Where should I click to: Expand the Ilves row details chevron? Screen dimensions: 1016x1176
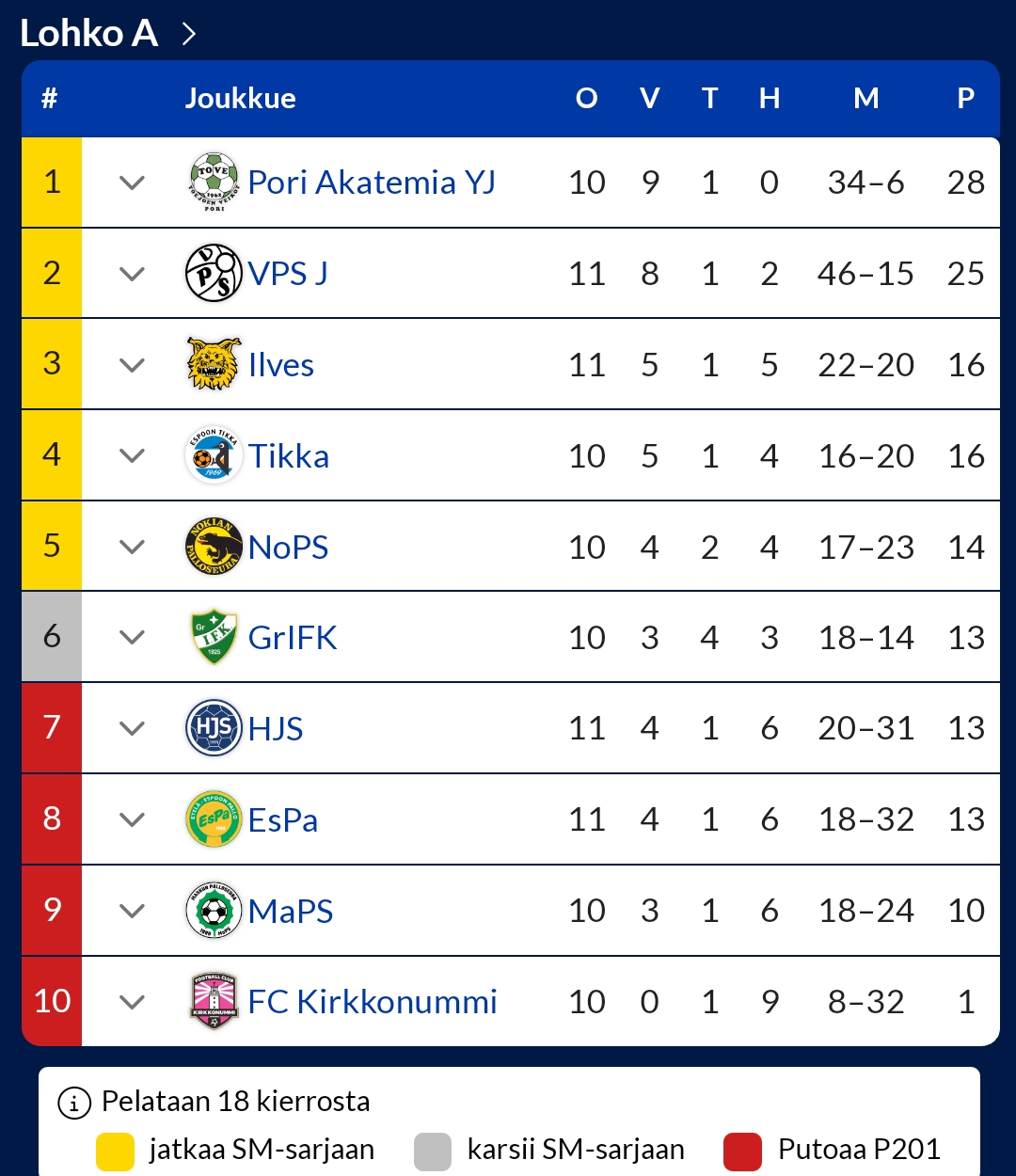(x=133, y=365)
